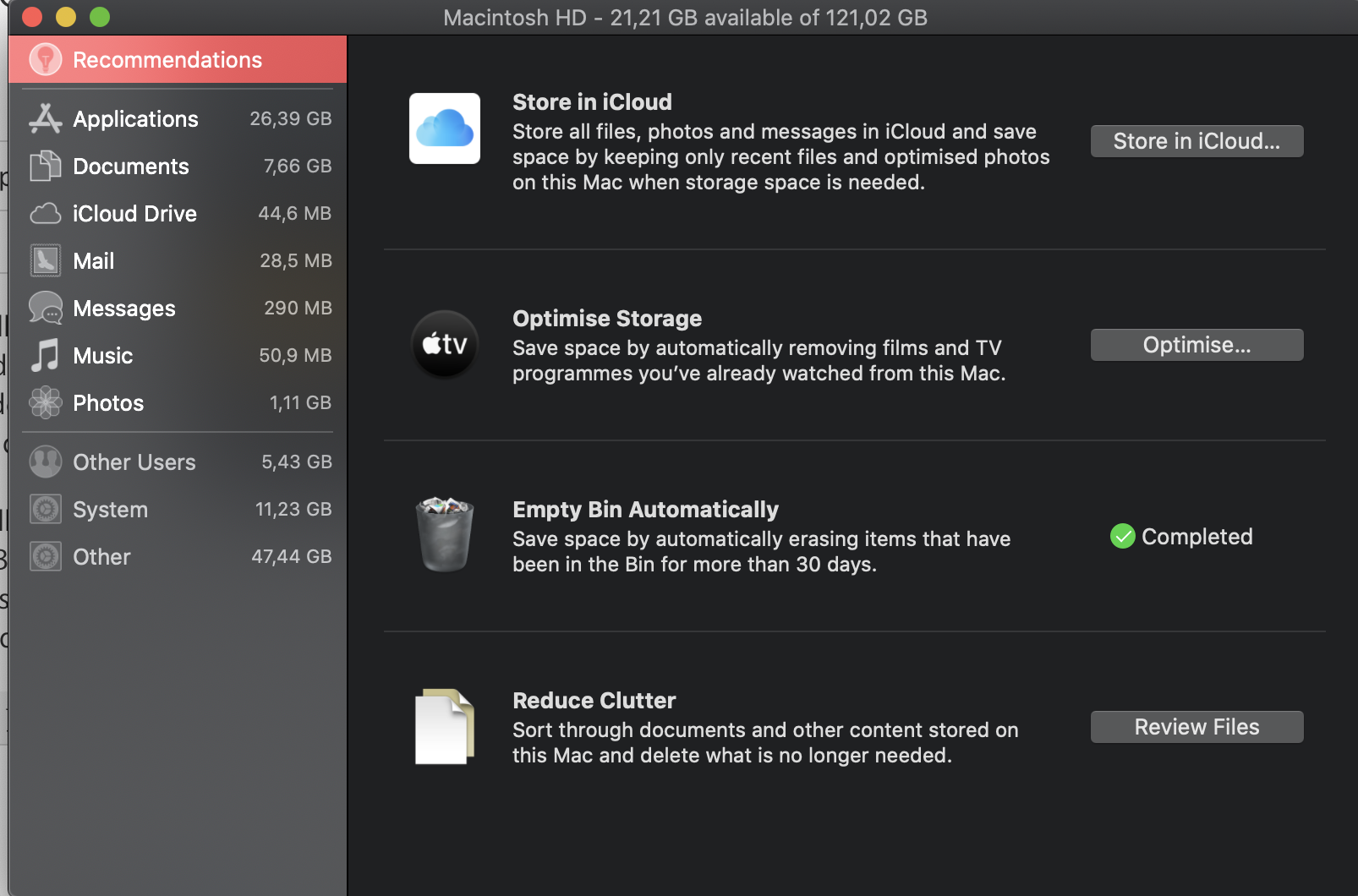The height and width of the screenshot is (896, 1358).
Task: Click the Messages speech bubble icon
Action: click(x=46, y=308)
